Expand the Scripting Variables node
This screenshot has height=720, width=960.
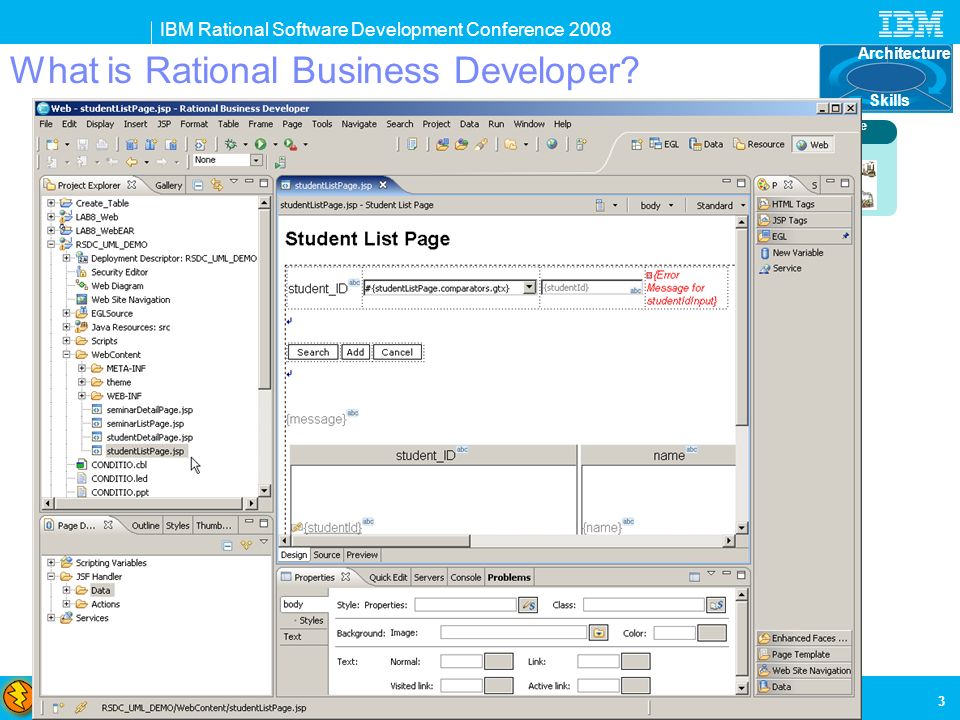coord(51,562)
